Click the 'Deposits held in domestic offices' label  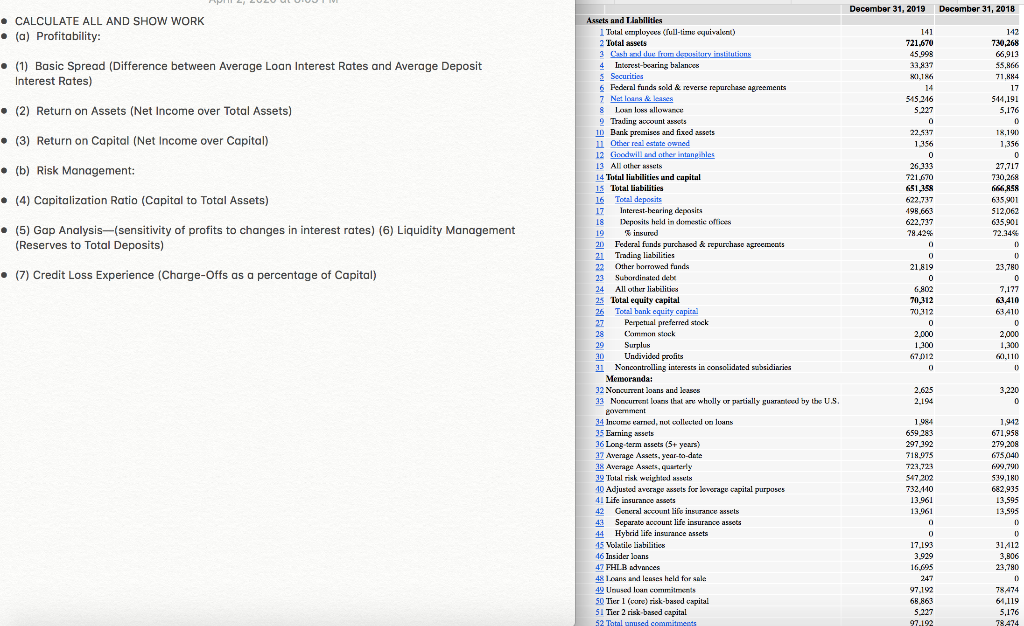(x=675, y=221)
